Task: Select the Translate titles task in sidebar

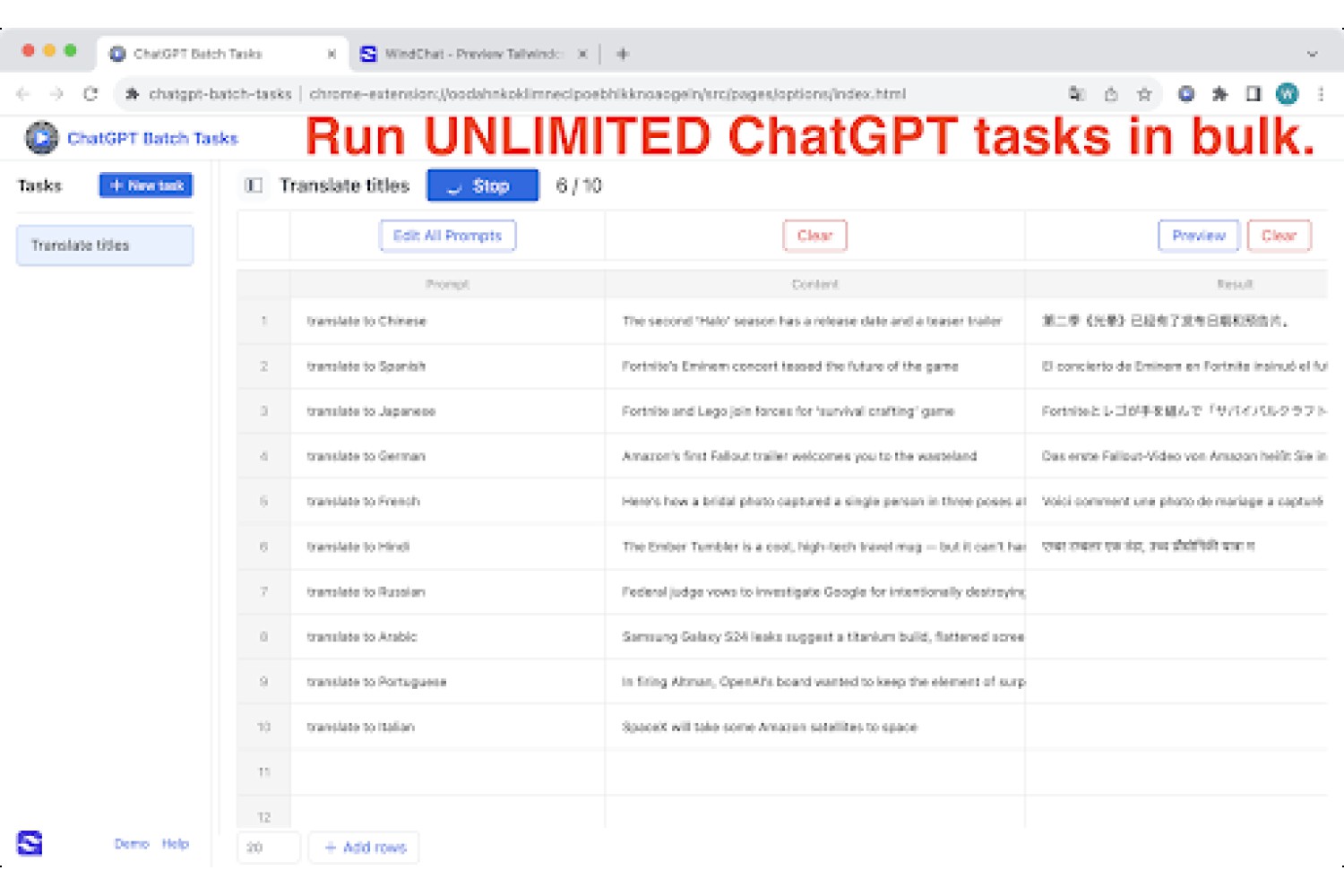Action: [105, 246]
